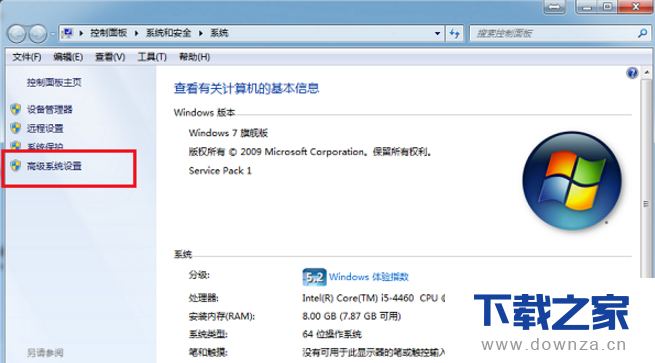Click the shield icon beside 高级系统设置
The width and height of the screenshot is (655, 363).
[16, 165]
